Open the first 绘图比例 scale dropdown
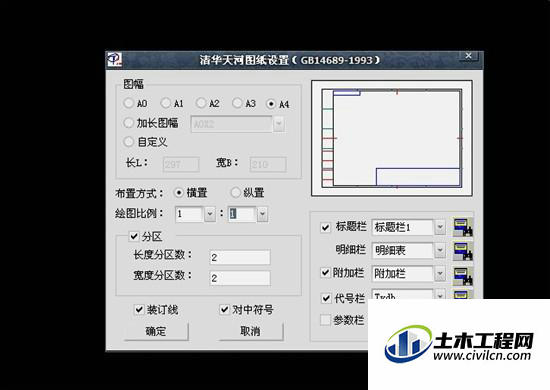The width and height of the screenshot is (550, 390). 210,214
